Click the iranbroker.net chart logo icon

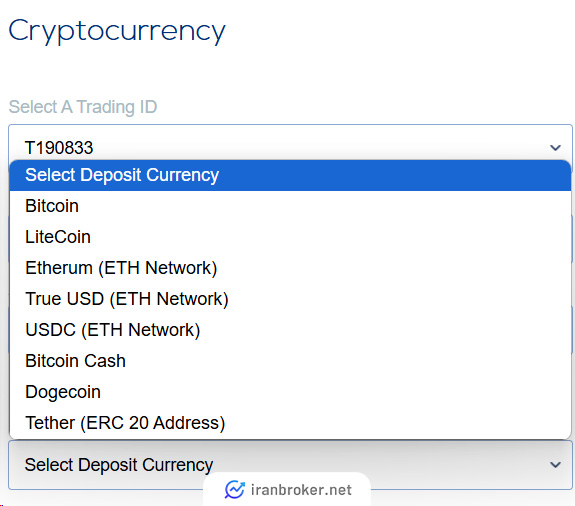pos(234,490)
